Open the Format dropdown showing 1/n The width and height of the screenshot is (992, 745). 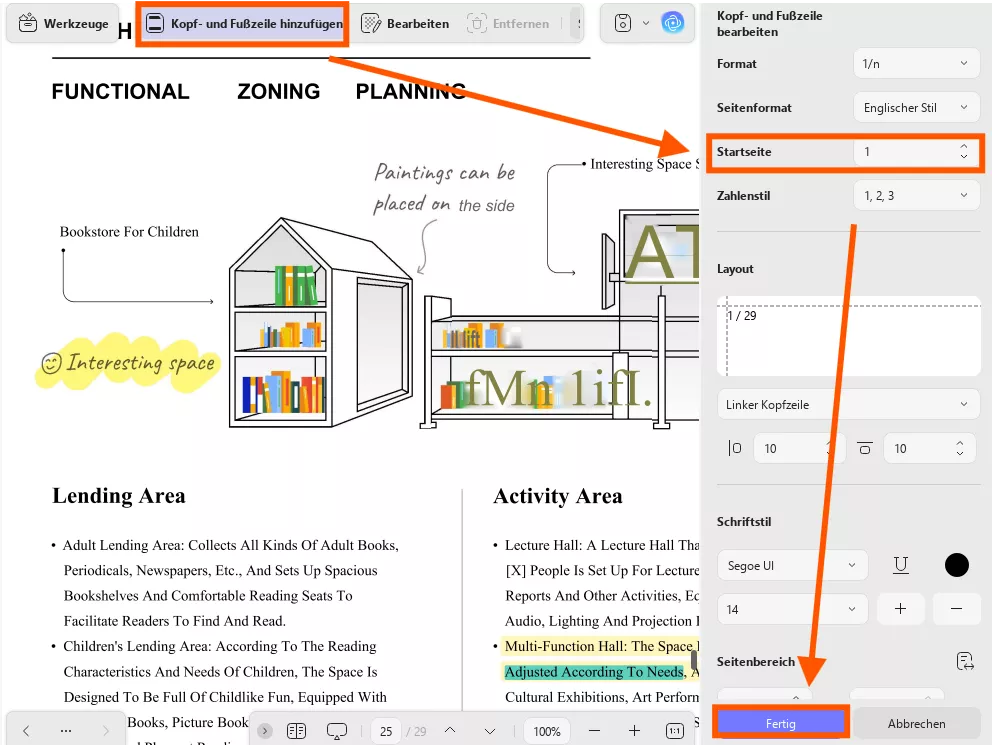pyautogui.click(x=916, y=62)
